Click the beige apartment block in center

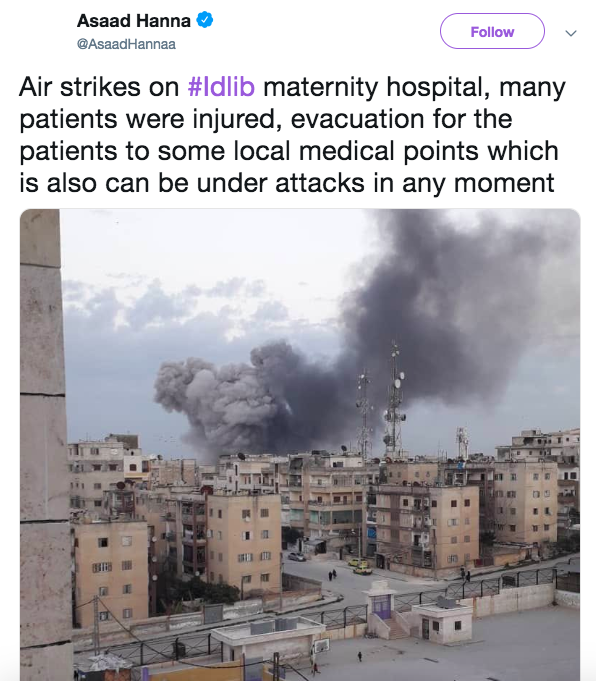click(244, 543)
